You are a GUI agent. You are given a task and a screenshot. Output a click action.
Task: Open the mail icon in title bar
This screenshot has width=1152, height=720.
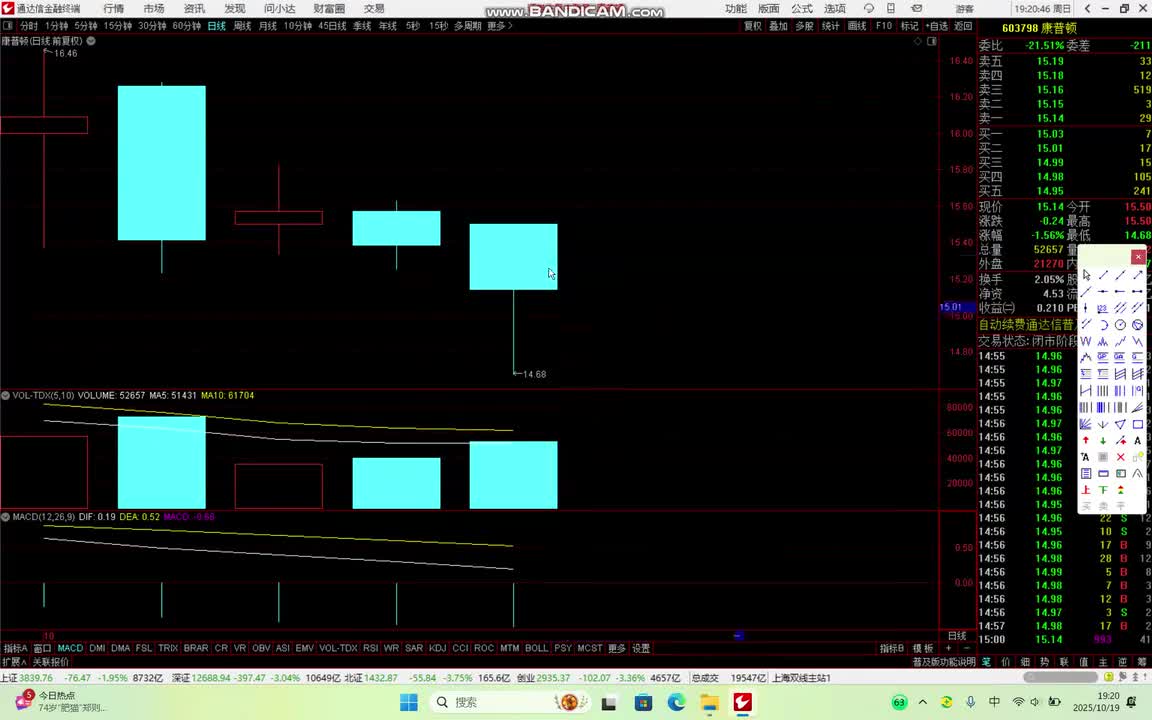[917, 8]
